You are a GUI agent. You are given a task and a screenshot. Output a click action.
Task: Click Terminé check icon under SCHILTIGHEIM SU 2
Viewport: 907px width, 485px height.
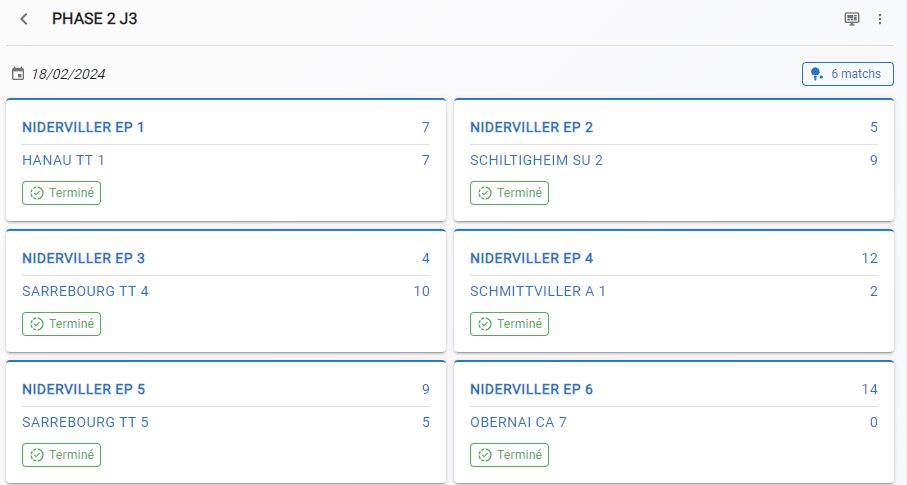pyautogui.click(x=485, y=193)
